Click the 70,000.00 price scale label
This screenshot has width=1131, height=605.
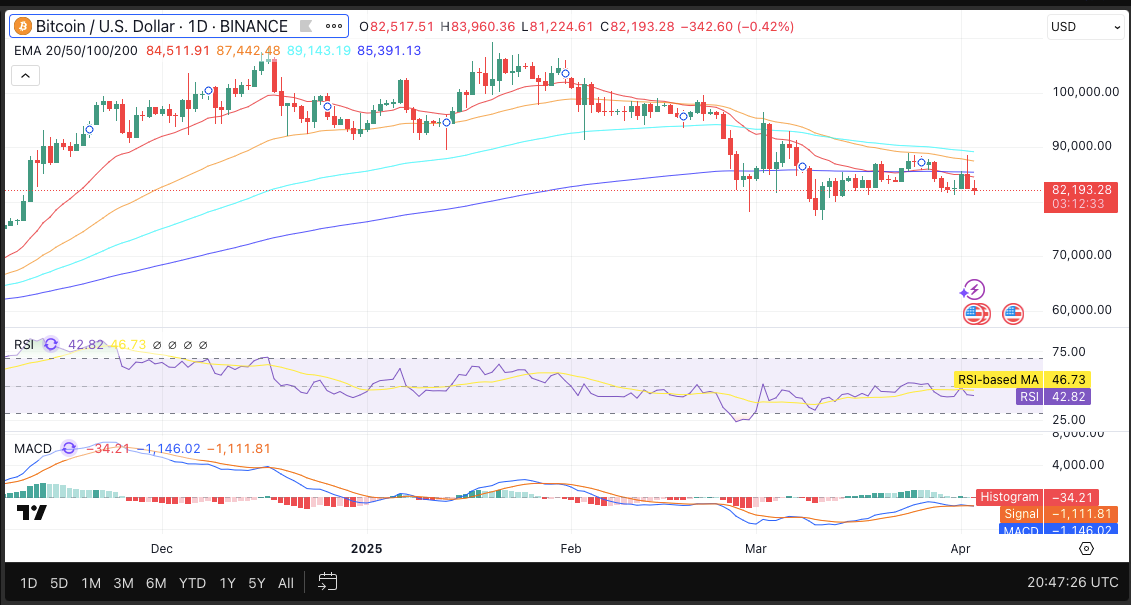[x=1082, y=255]
